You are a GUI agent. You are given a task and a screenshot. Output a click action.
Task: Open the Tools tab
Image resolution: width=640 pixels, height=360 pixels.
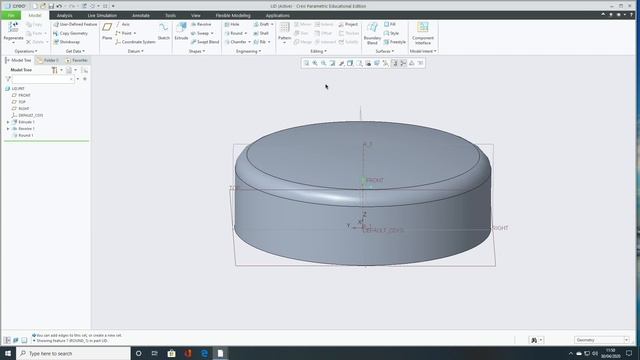tap(171, 16)
